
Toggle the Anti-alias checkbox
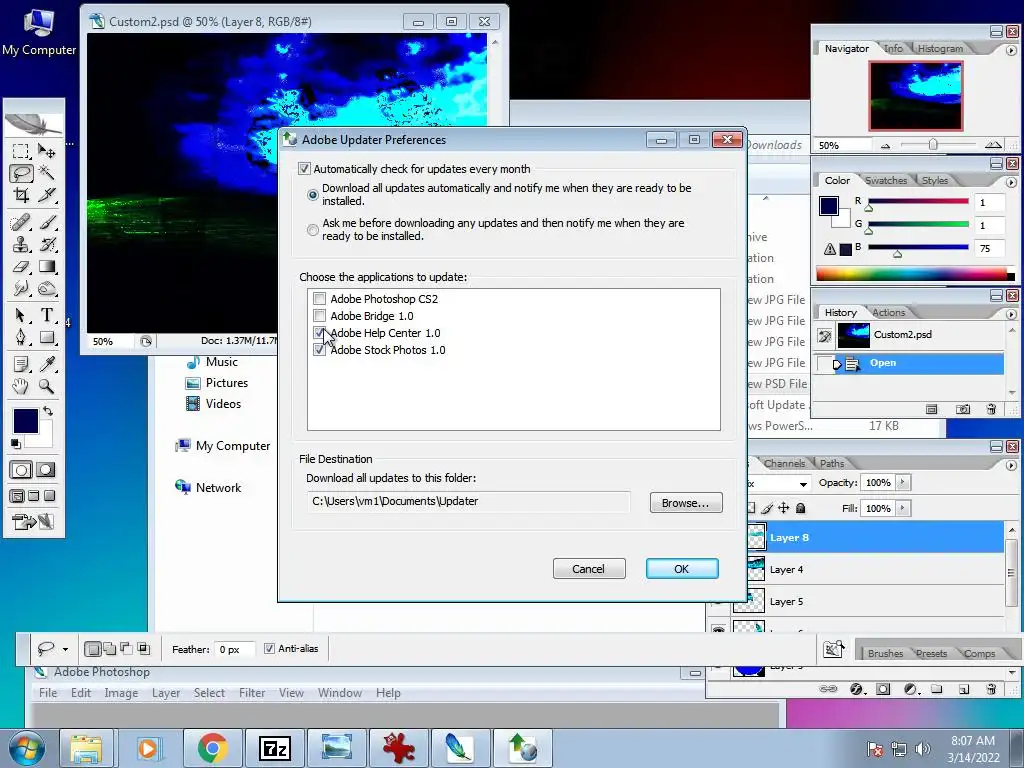coord(269,648)
